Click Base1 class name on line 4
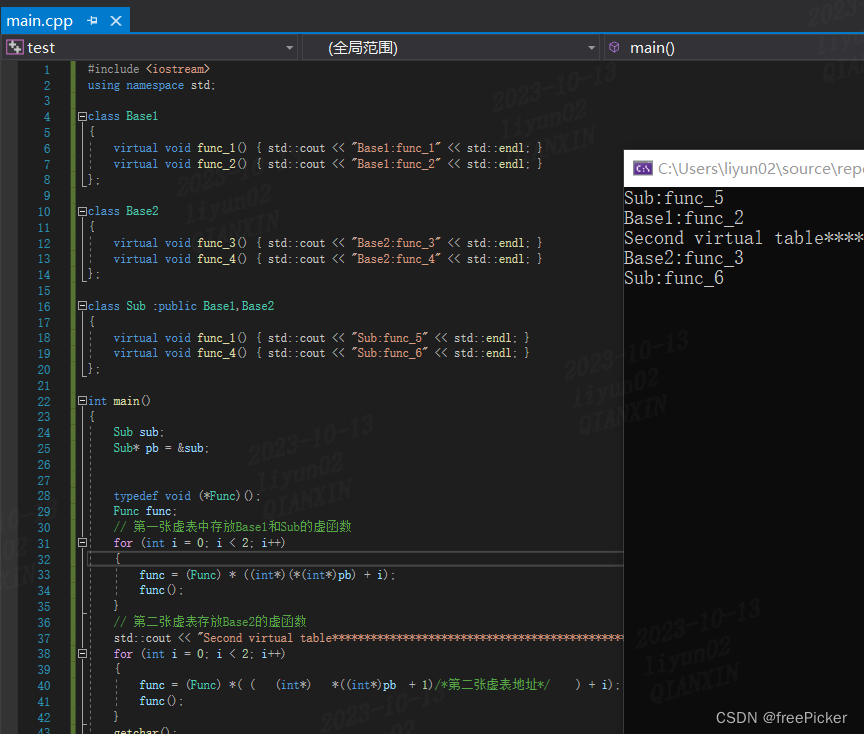 coord(142,116)
